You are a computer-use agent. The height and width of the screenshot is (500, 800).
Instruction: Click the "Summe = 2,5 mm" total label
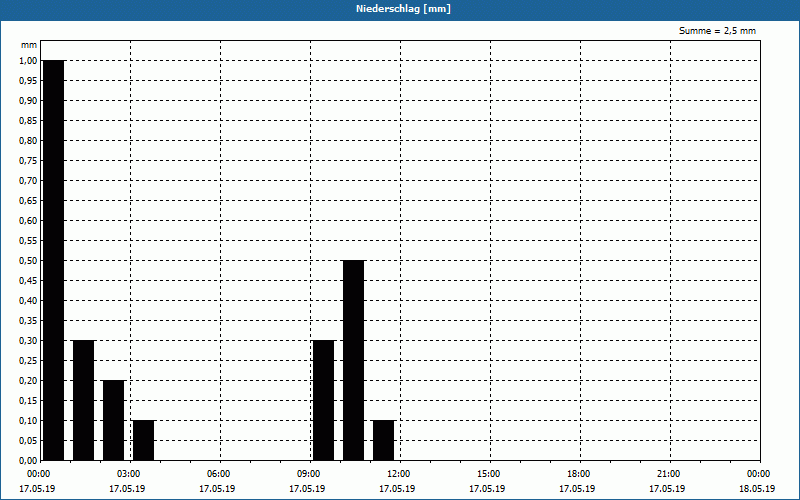[717, 31]
